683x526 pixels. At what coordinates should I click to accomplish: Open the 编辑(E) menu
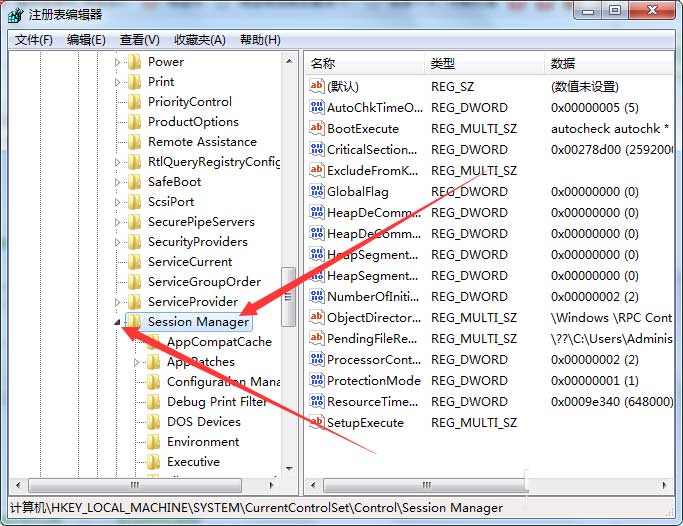point(86,40)
